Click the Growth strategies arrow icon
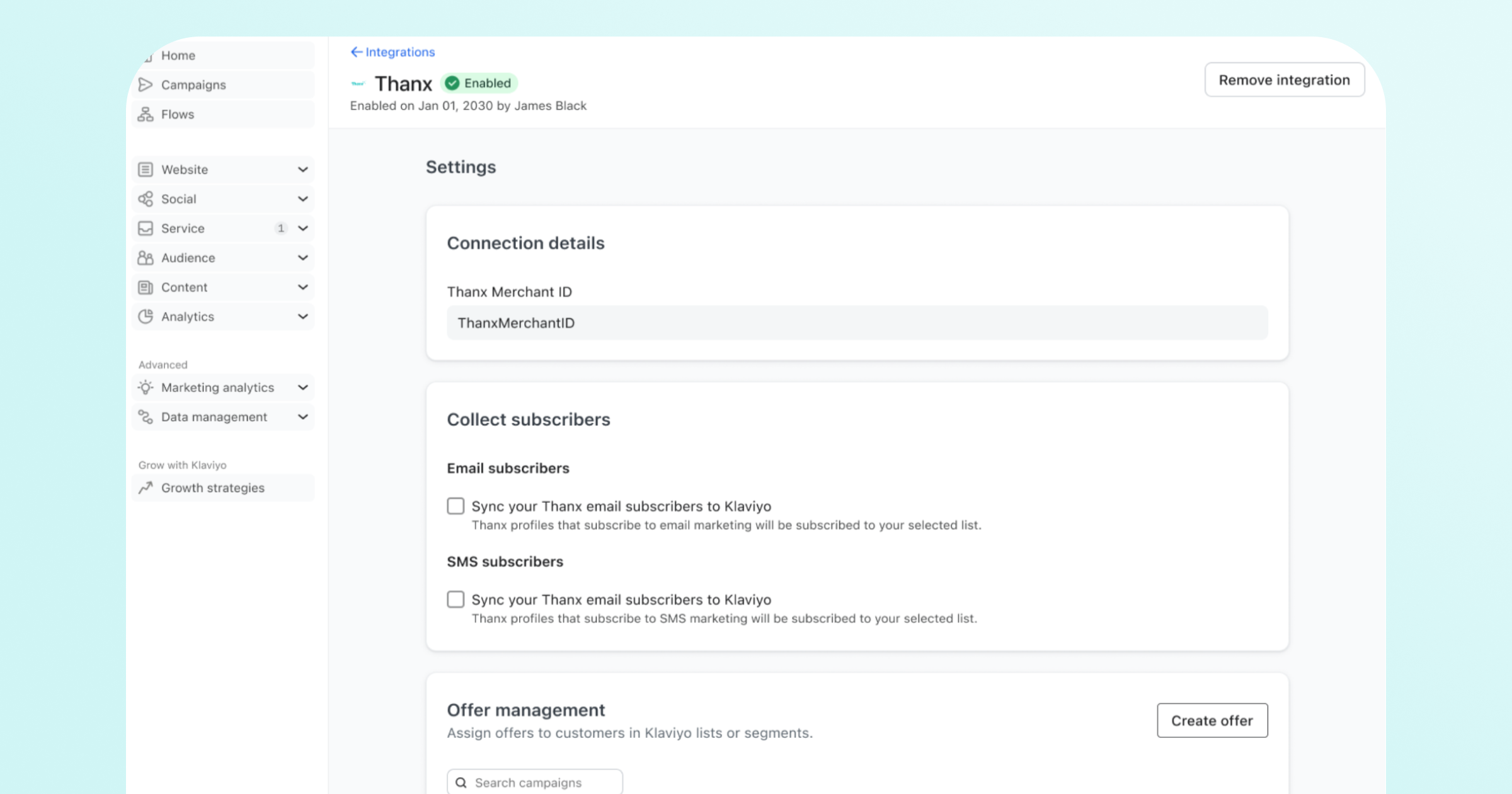 point(146,488)
